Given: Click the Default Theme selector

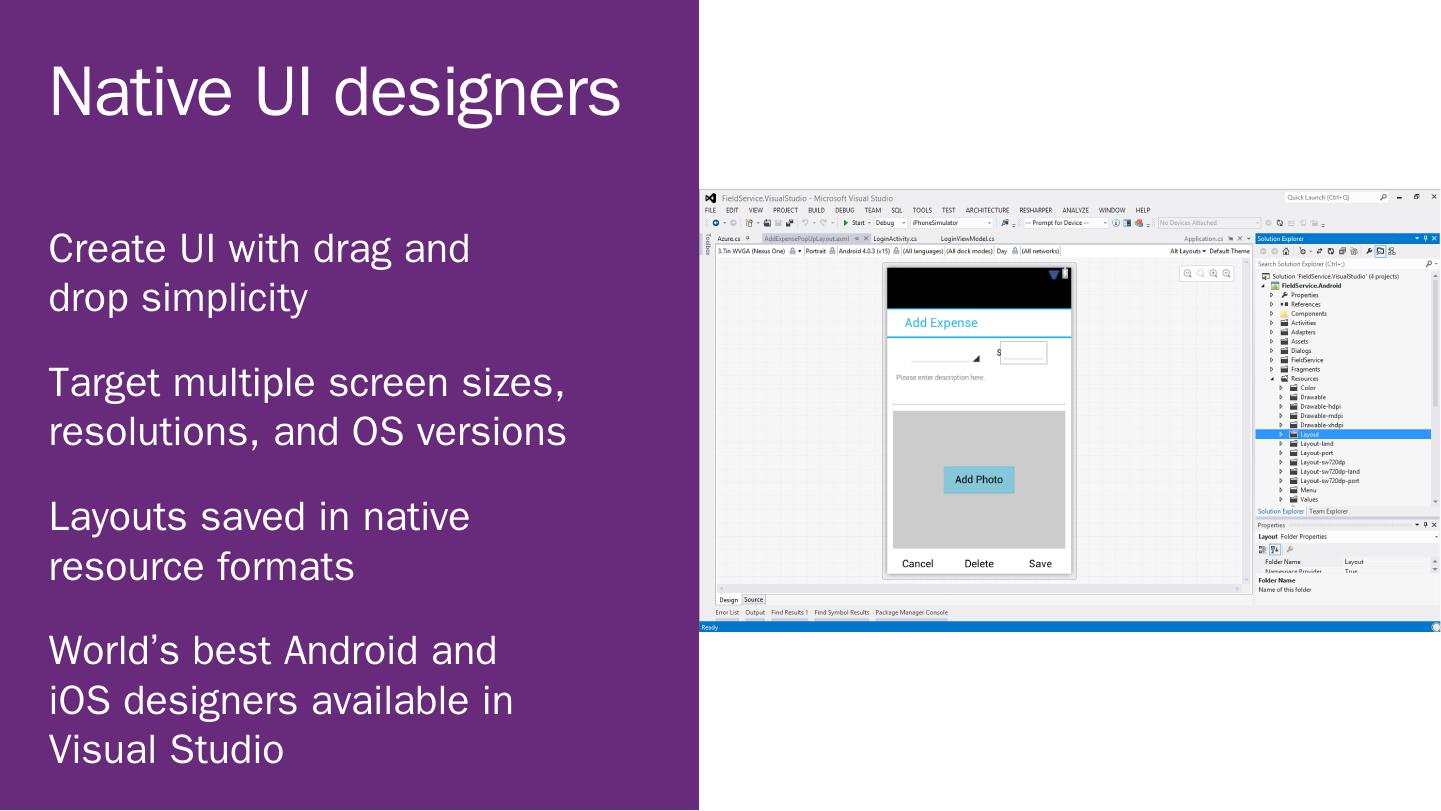Looking at the screenshot, I should 1230,251.
